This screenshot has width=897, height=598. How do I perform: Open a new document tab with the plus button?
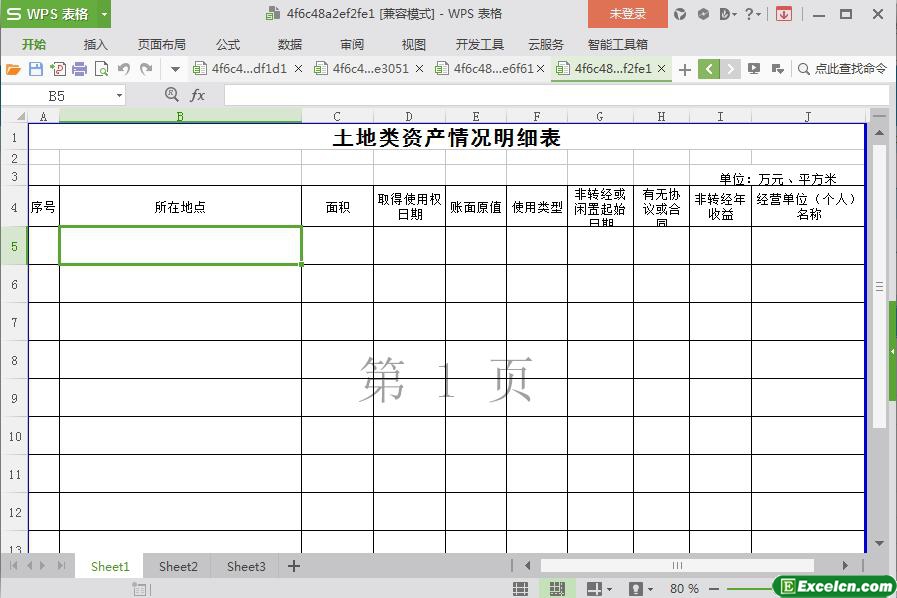click(685, 69)
